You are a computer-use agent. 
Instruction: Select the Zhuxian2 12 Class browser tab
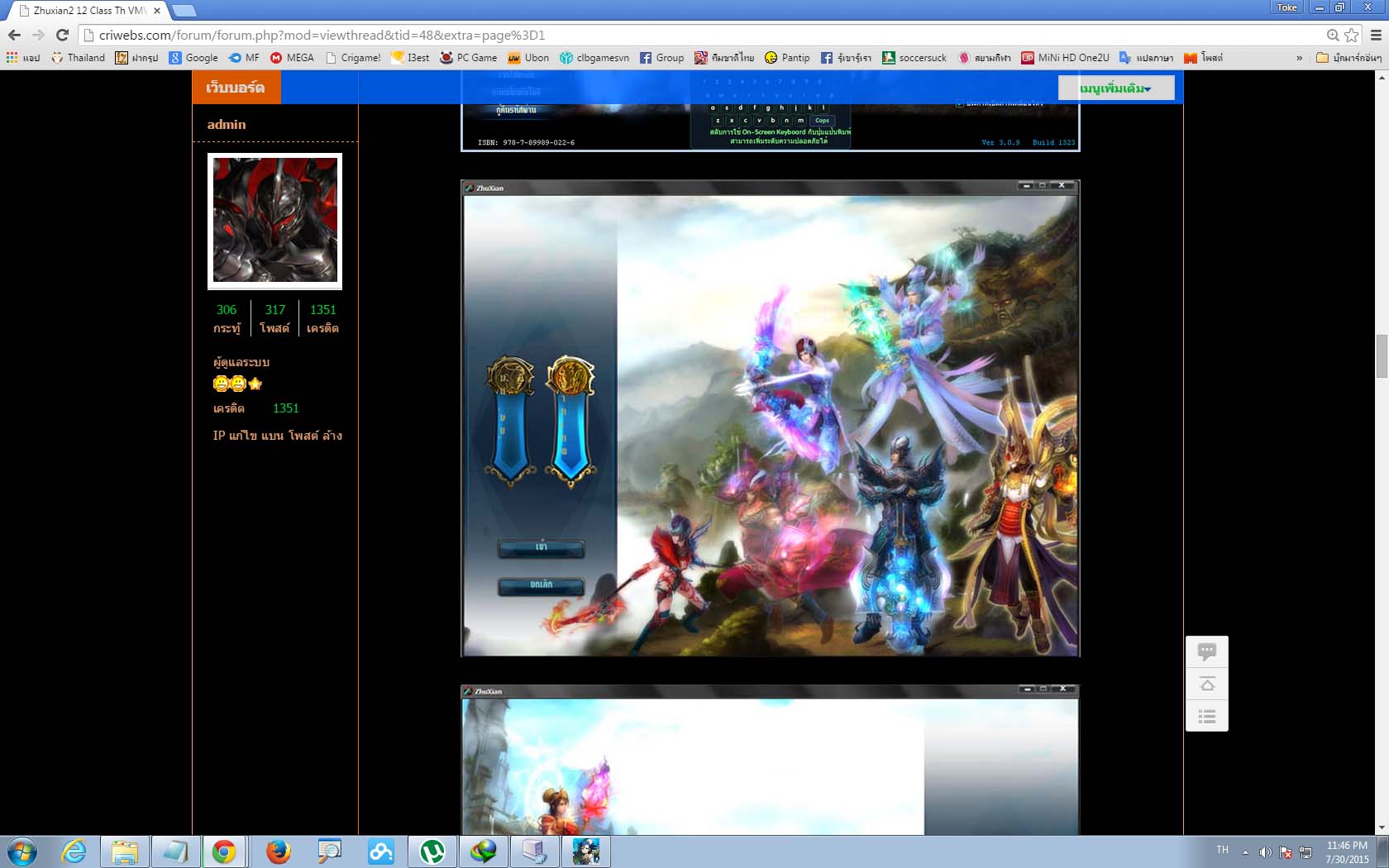tap(88, 11)
